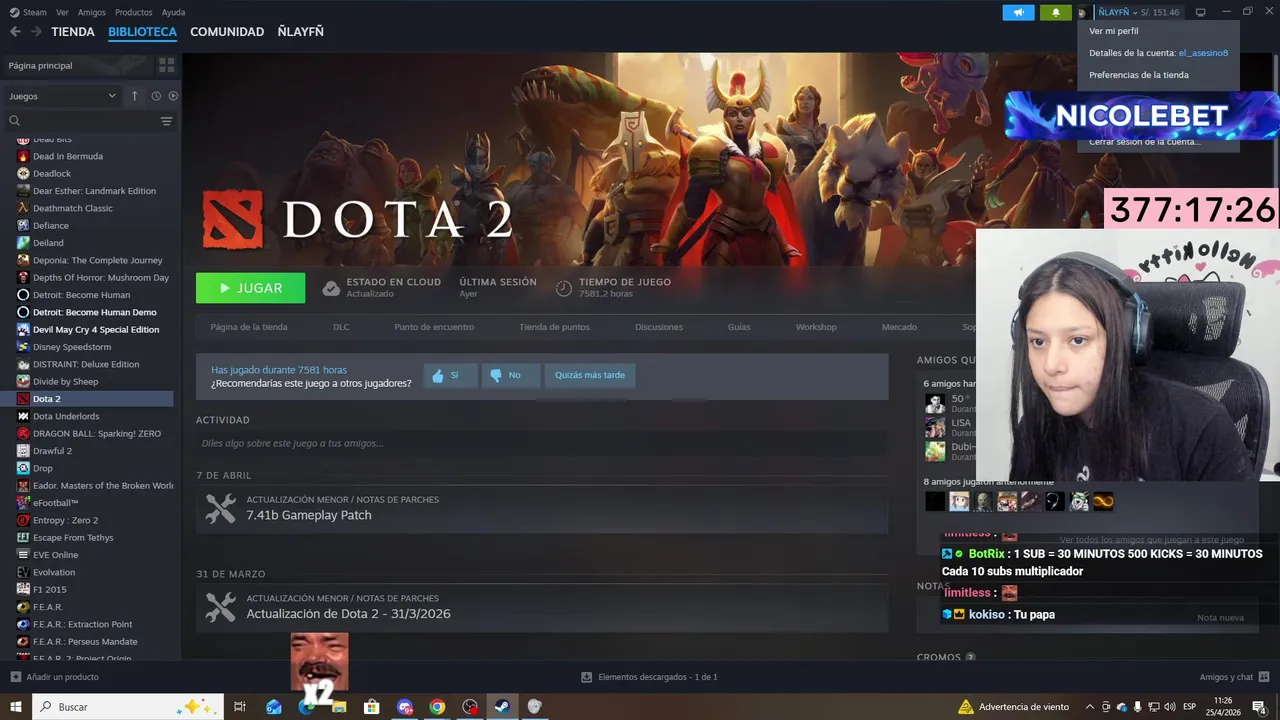Image resolution: width=1280 pixels, height=720 pixels.
Task: Open Tienda de puntos link
Action: 554,327
